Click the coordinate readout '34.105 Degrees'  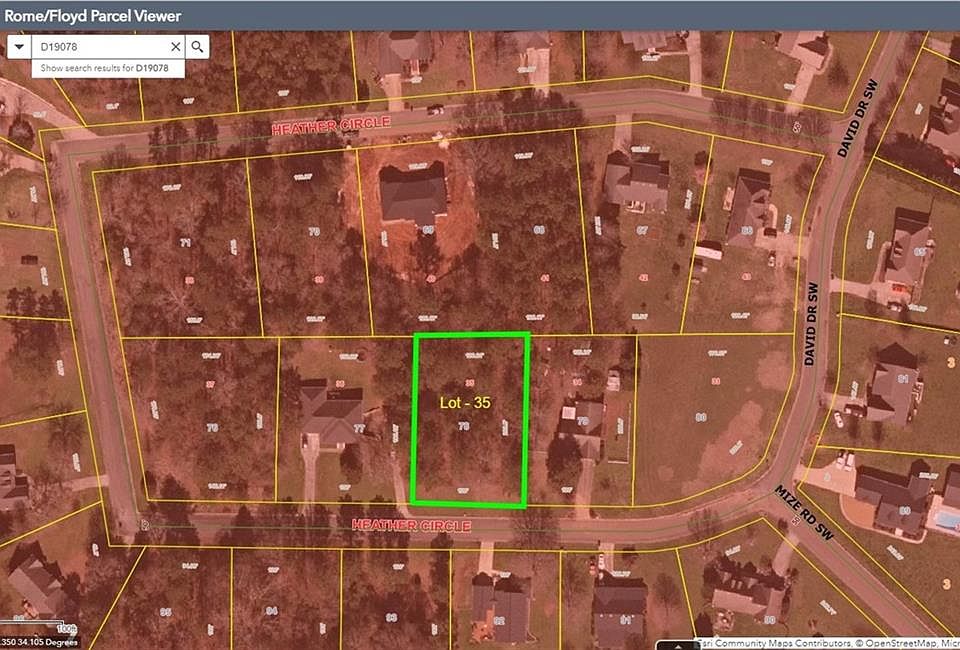[48, 642]
